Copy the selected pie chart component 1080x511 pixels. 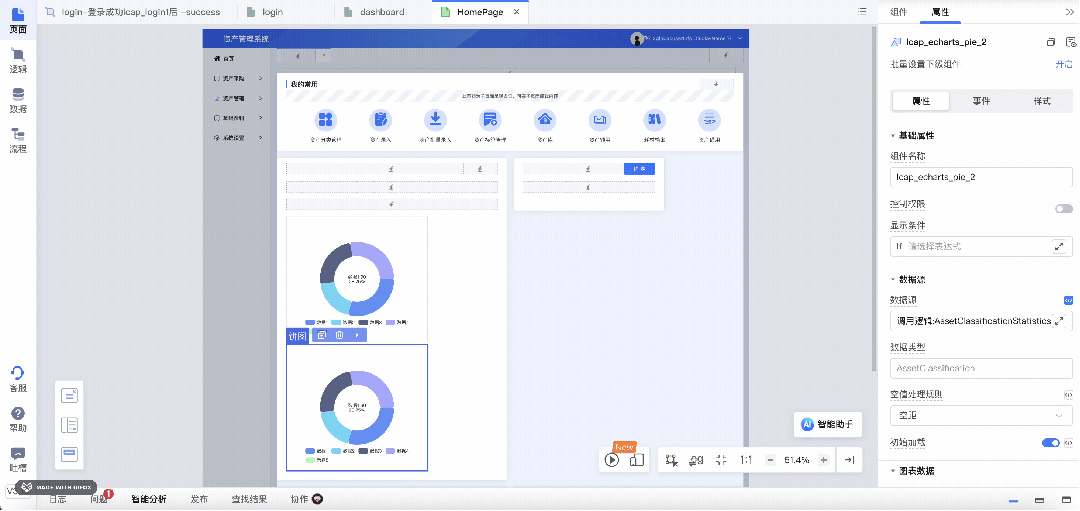[x=322, y=335]
